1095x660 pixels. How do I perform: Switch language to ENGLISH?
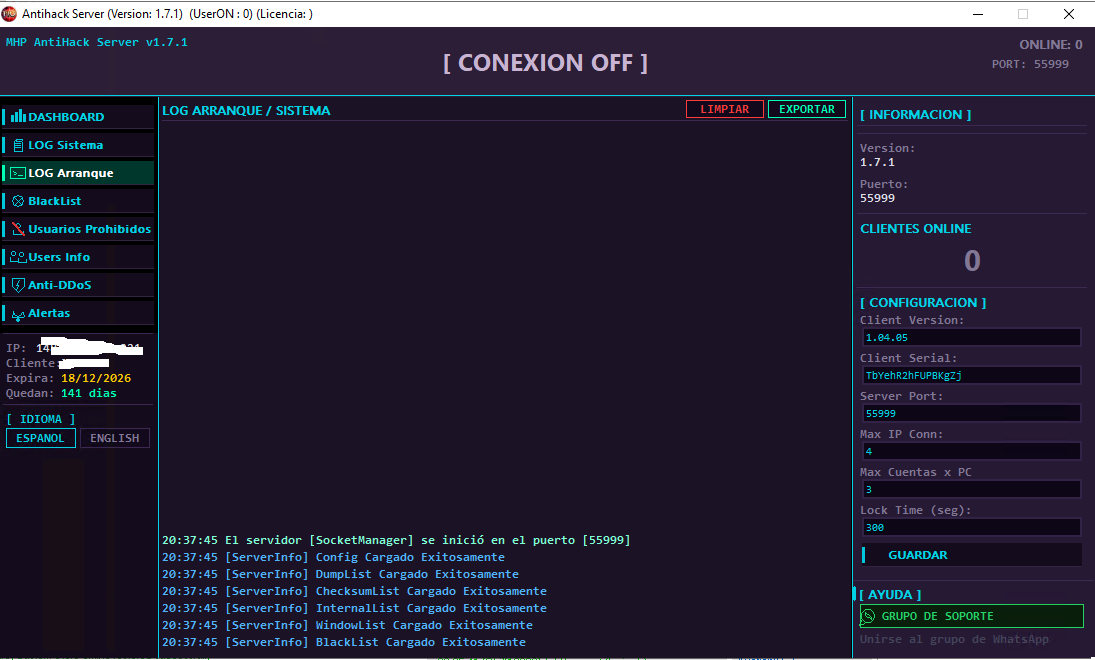click(115, 438)
